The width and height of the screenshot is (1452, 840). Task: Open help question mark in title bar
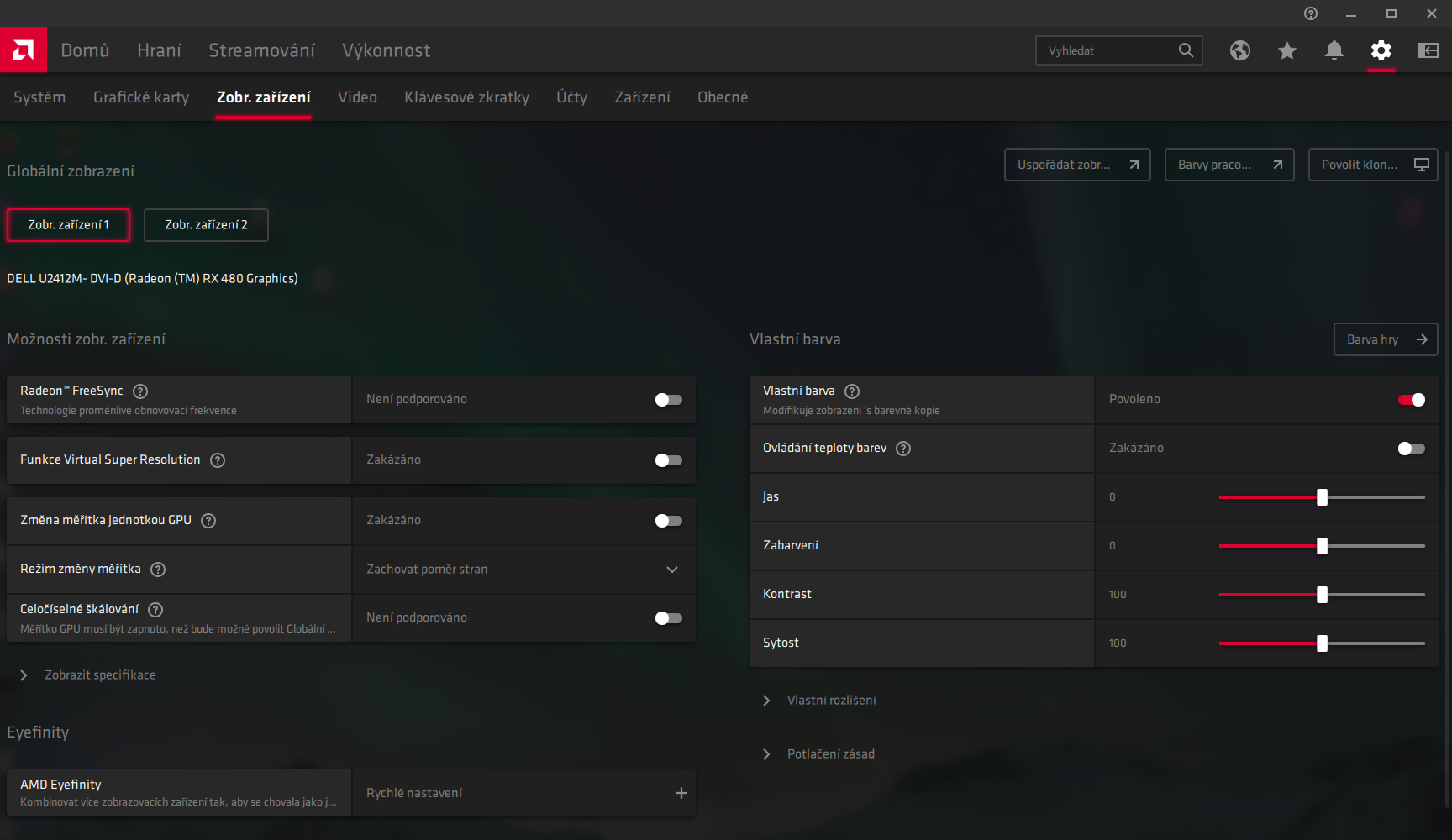pyautogui.click(x=1311, y=13)
